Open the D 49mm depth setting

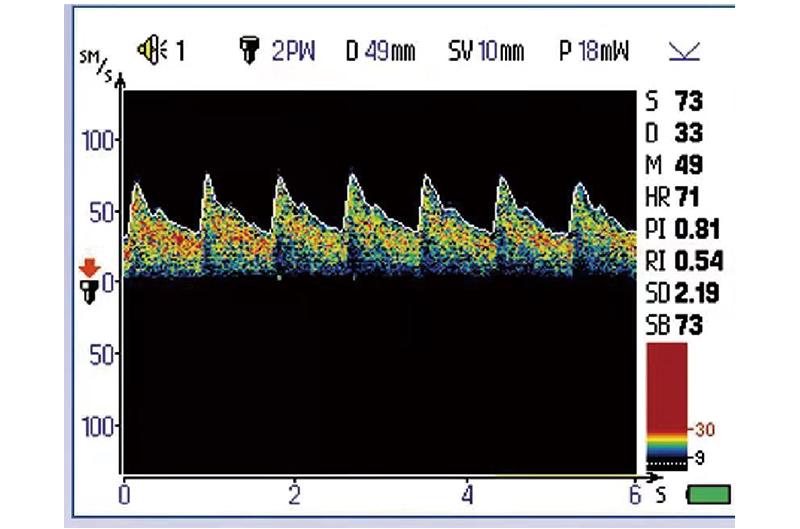(380, 51)
